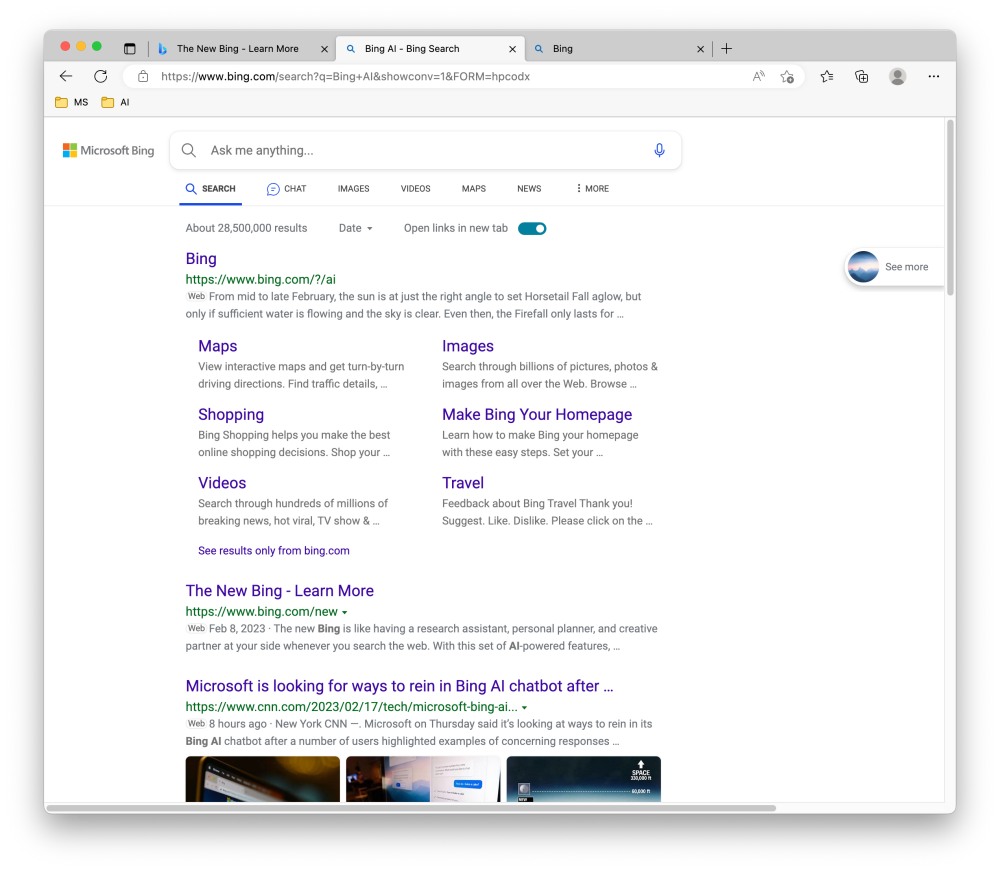Viewport: 1000px width, 872px height.
Task: Click See results only from bing.com
Action: tap(274, 551)
